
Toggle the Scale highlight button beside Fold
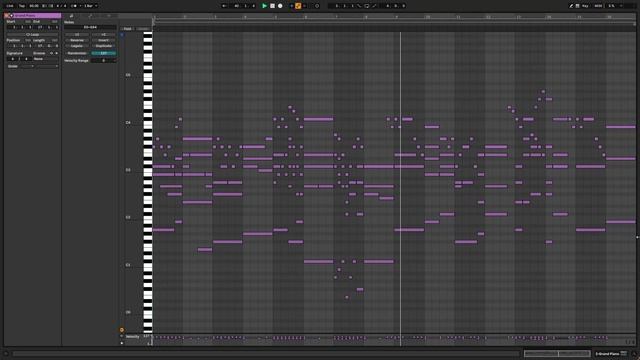pos(143,29)
